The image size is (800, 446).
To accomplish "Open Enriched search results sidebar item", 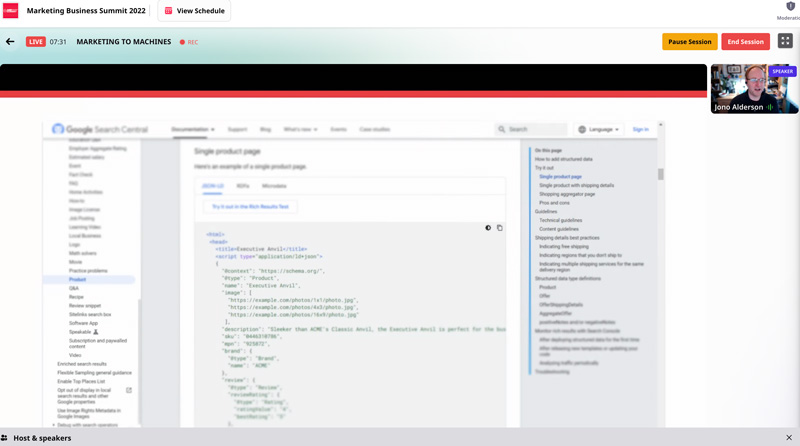I will (82, 364).
